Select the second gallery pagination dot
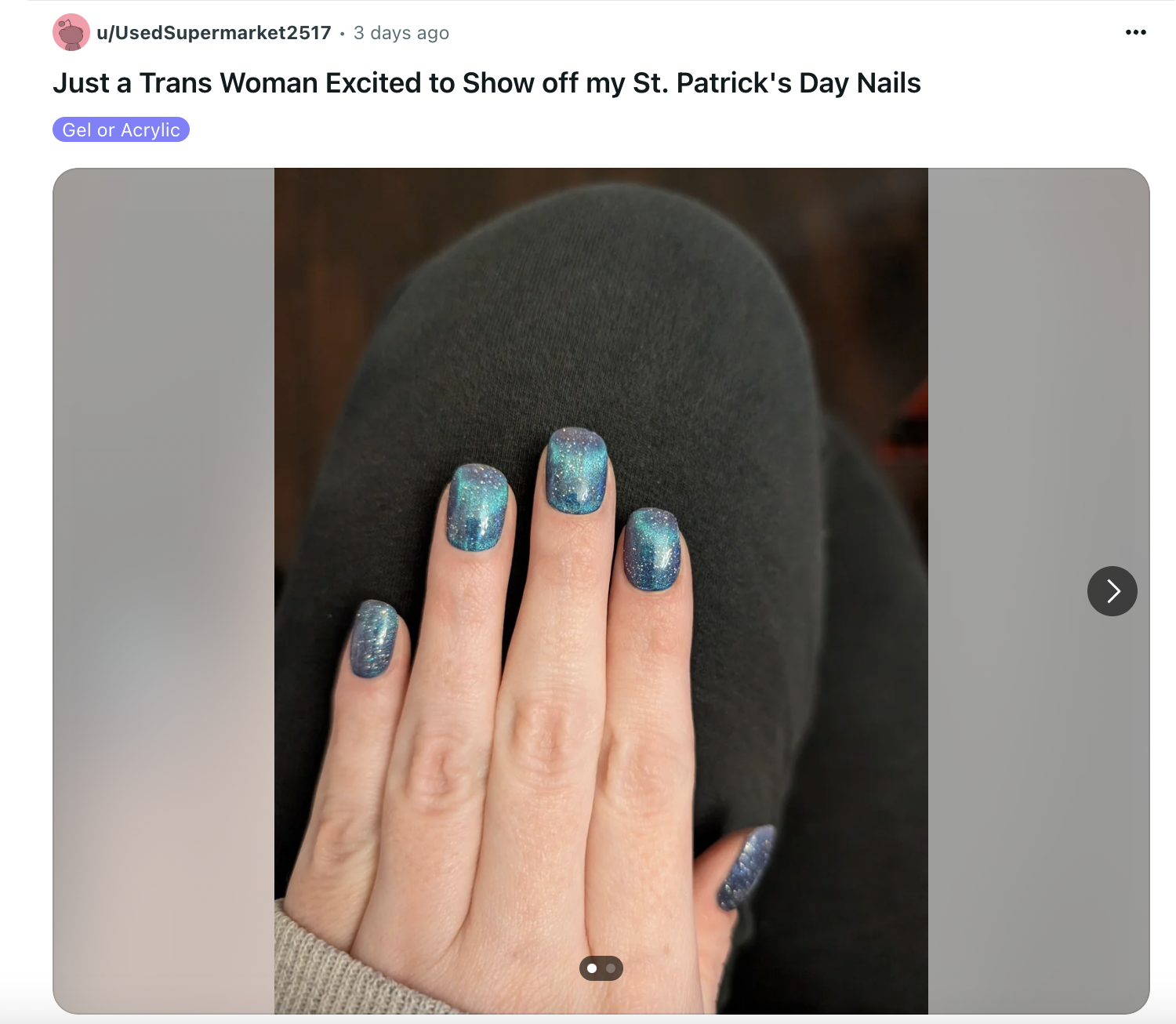The height and width of the screenshot is (1024, 1176). (611, 968)
